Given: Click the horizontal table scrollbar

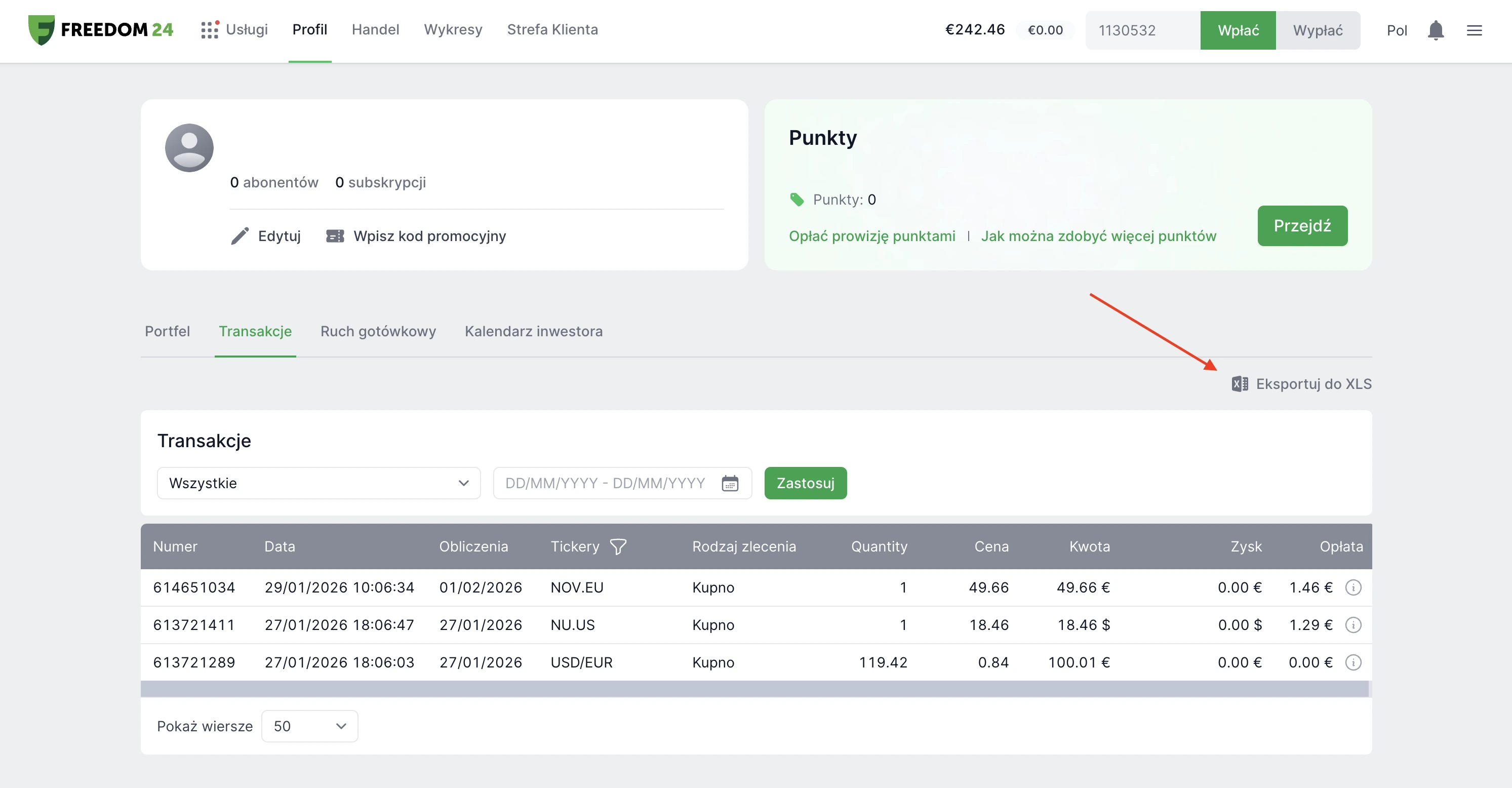Looking at the screenshot, I should click(x=754, y=689).
